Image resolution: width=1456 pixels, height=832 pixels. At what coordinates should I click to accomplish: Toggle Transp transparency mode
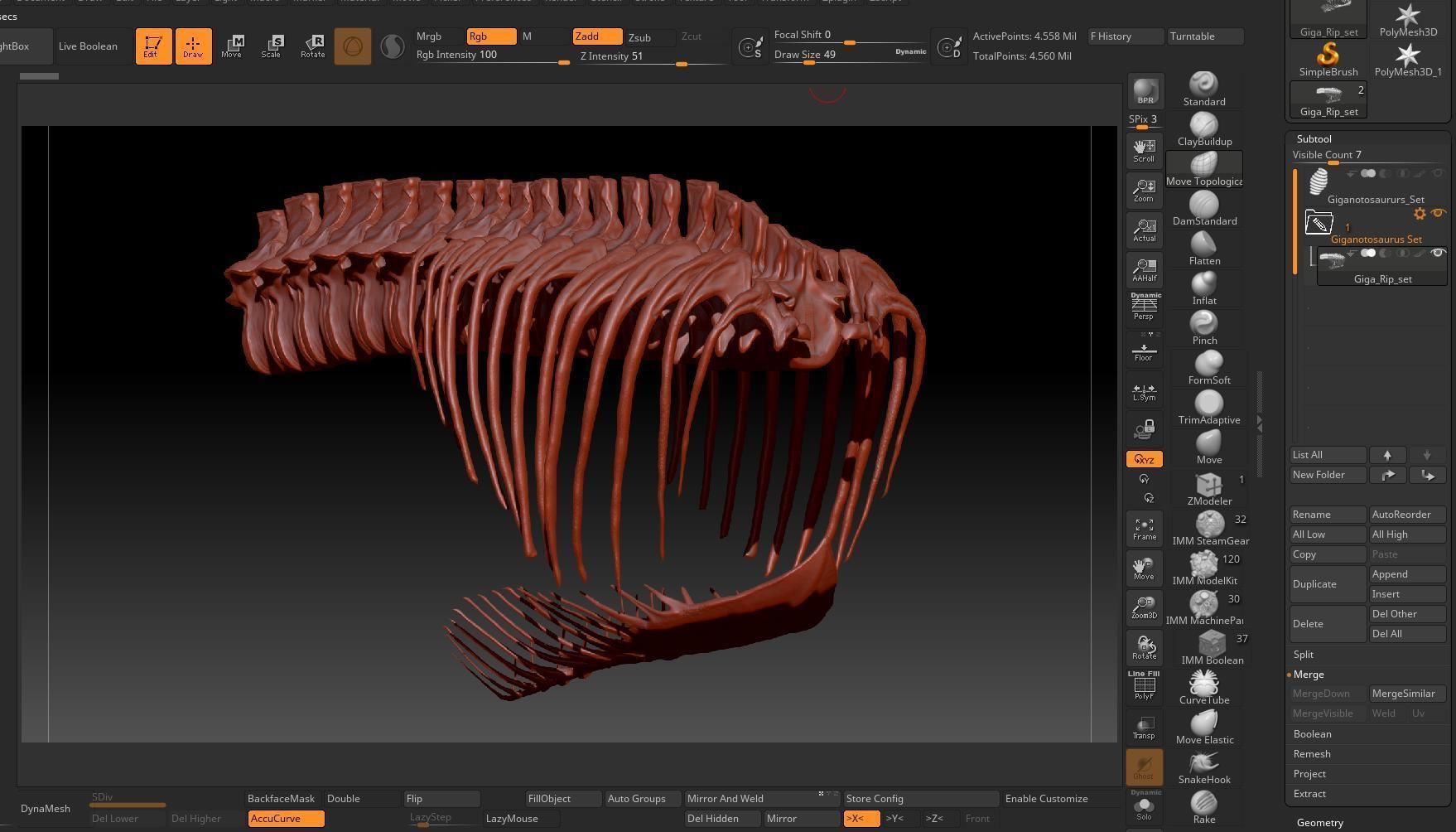(x=1144, y=727)
